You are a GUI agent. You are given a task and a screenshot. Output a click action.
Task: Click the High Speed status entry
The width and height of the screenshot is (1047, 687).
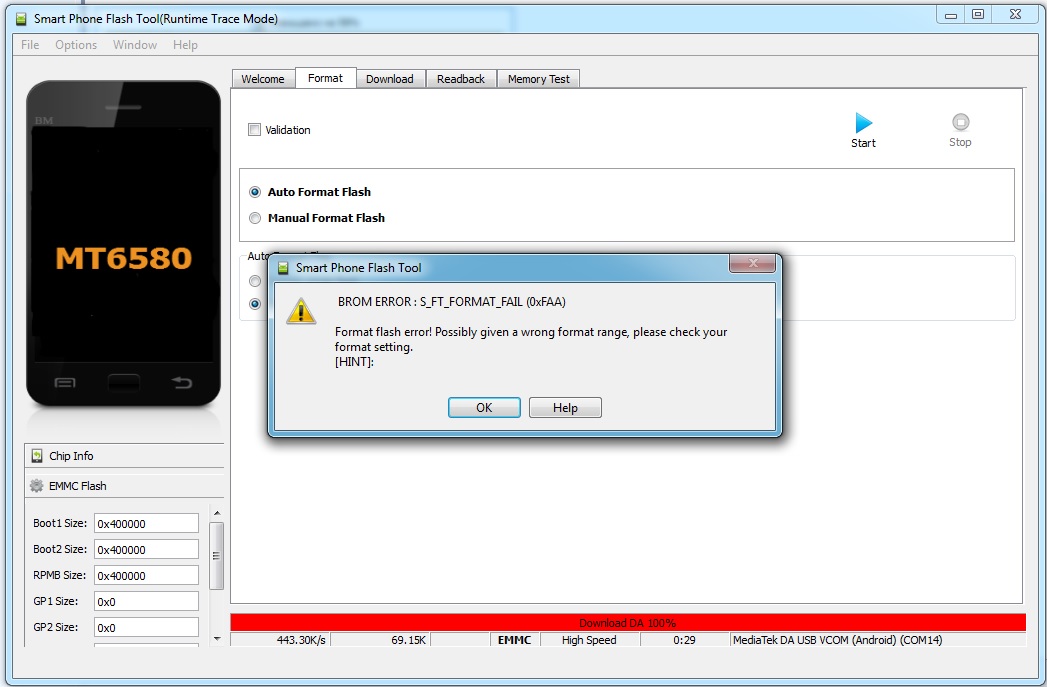tap(589, 640)
